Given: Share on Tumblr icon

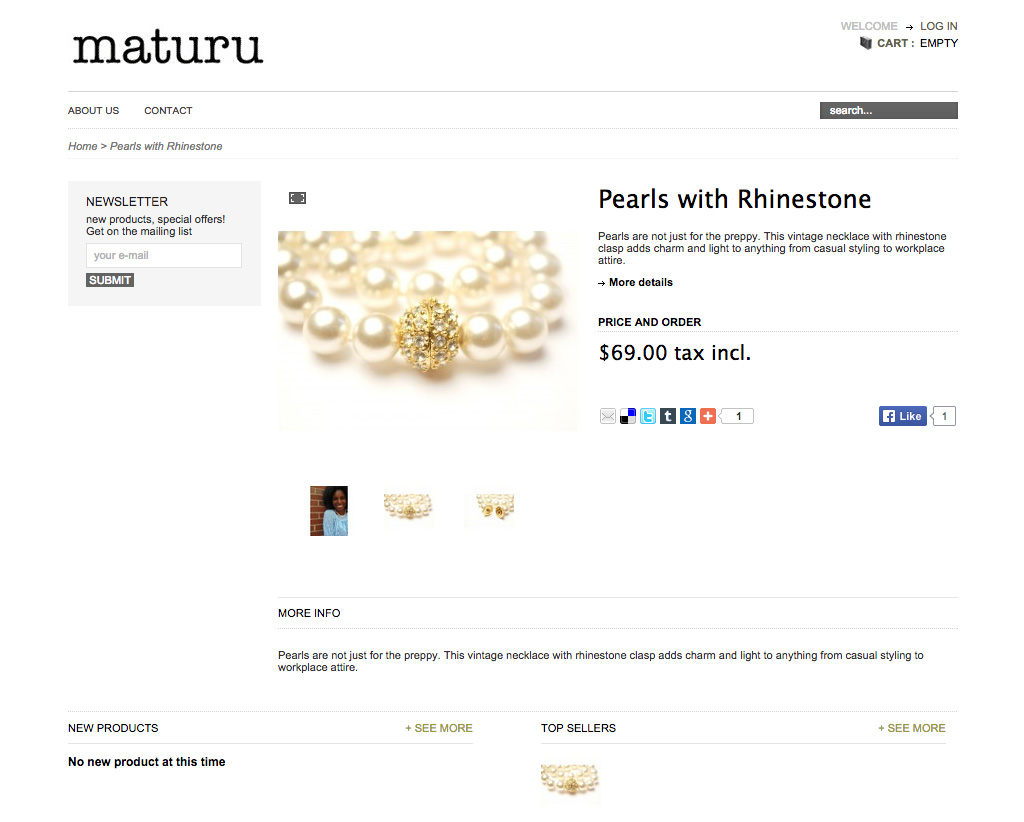Looking at the screenshot, I should tap(667, 417).
